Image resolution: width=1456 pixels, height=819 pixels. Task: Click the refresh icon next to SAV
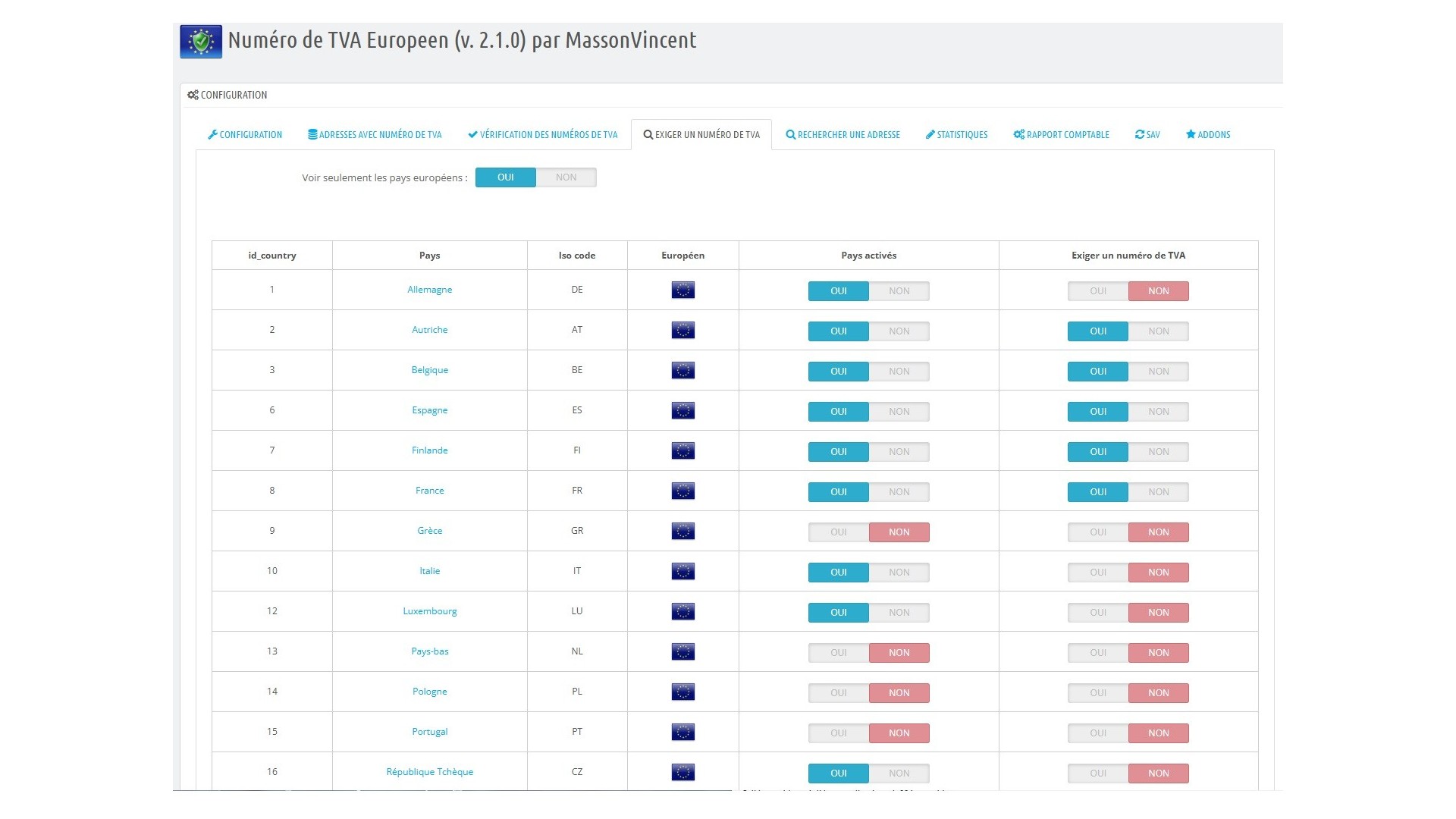pyautogui.click(x=1139, y=135)
